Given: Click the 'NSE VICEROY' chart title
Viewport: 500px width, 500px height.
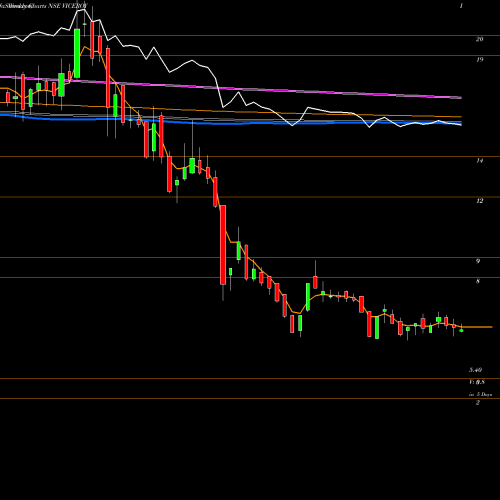Looking at the screenshot, I should pyautogui.click(x=68, y=6).
